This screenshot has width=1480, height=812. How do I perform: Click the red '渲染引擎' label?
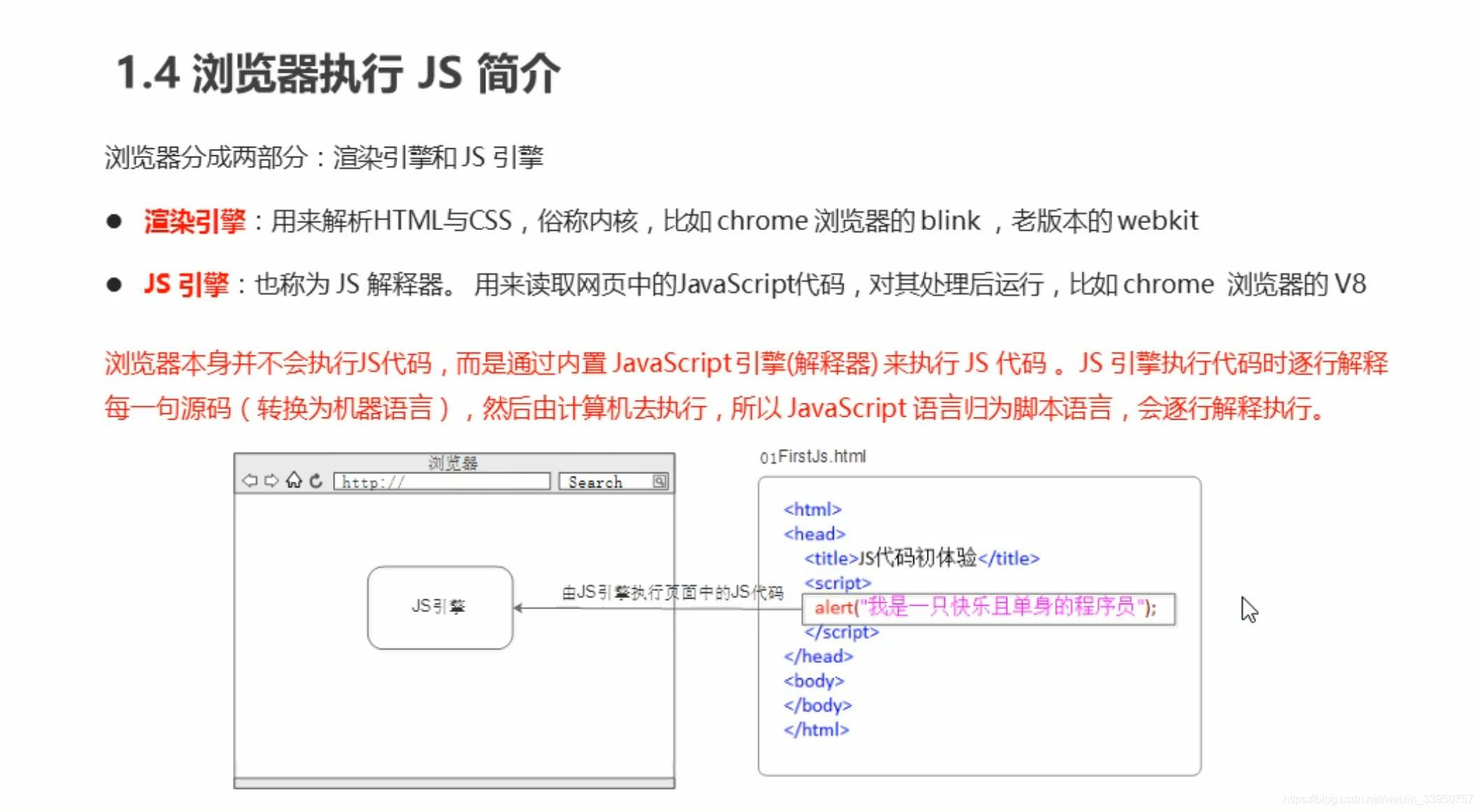194,221
